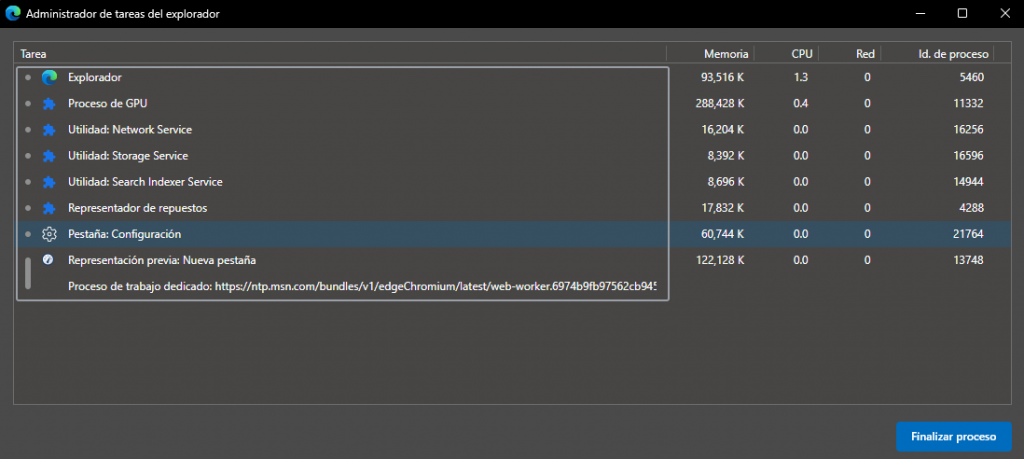Sort by Id. de proceso column
1024x459 pixels.
pyautogui.click(x=953, y=53)
